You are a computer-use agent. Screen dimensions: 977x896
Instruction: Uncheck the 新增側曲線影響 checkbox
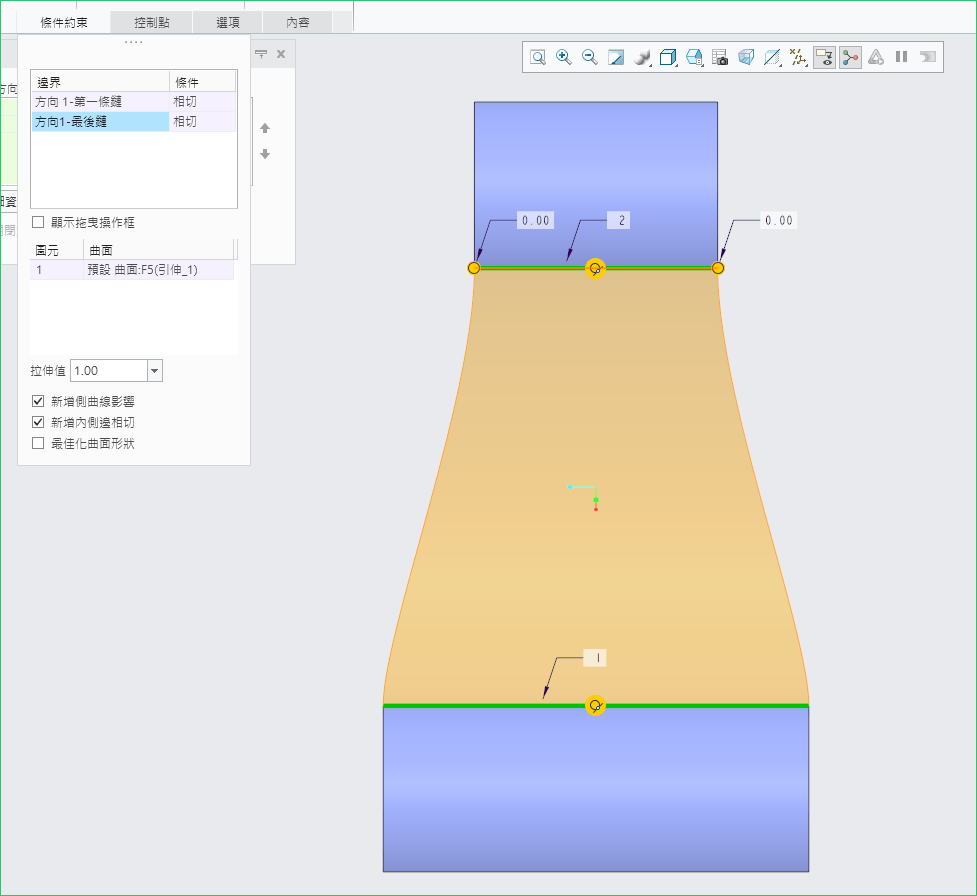tap(38, 401)
